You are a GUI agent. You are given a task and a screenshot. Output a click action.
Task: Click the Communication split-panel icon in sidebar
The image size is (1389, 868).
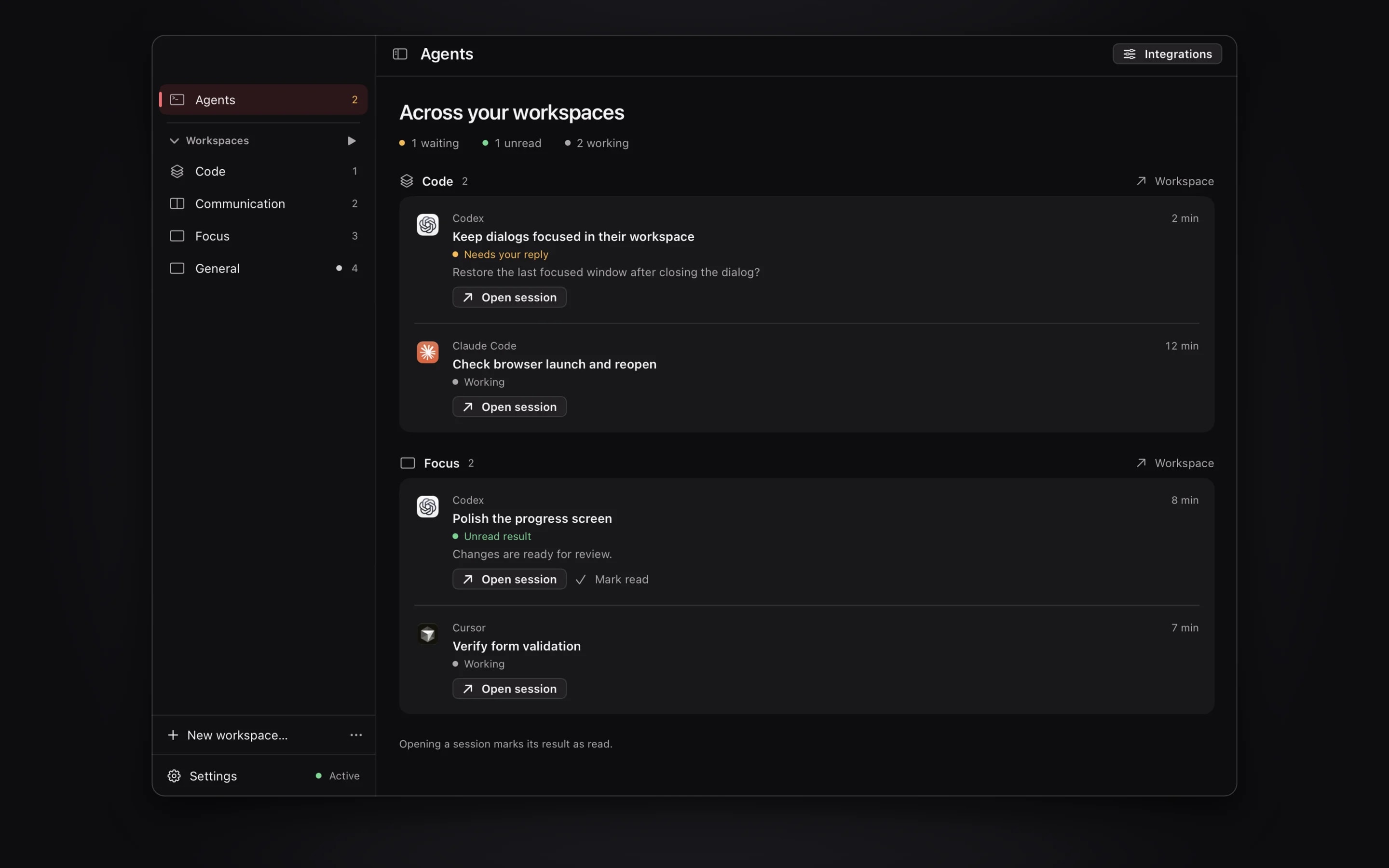coord(177,204)
